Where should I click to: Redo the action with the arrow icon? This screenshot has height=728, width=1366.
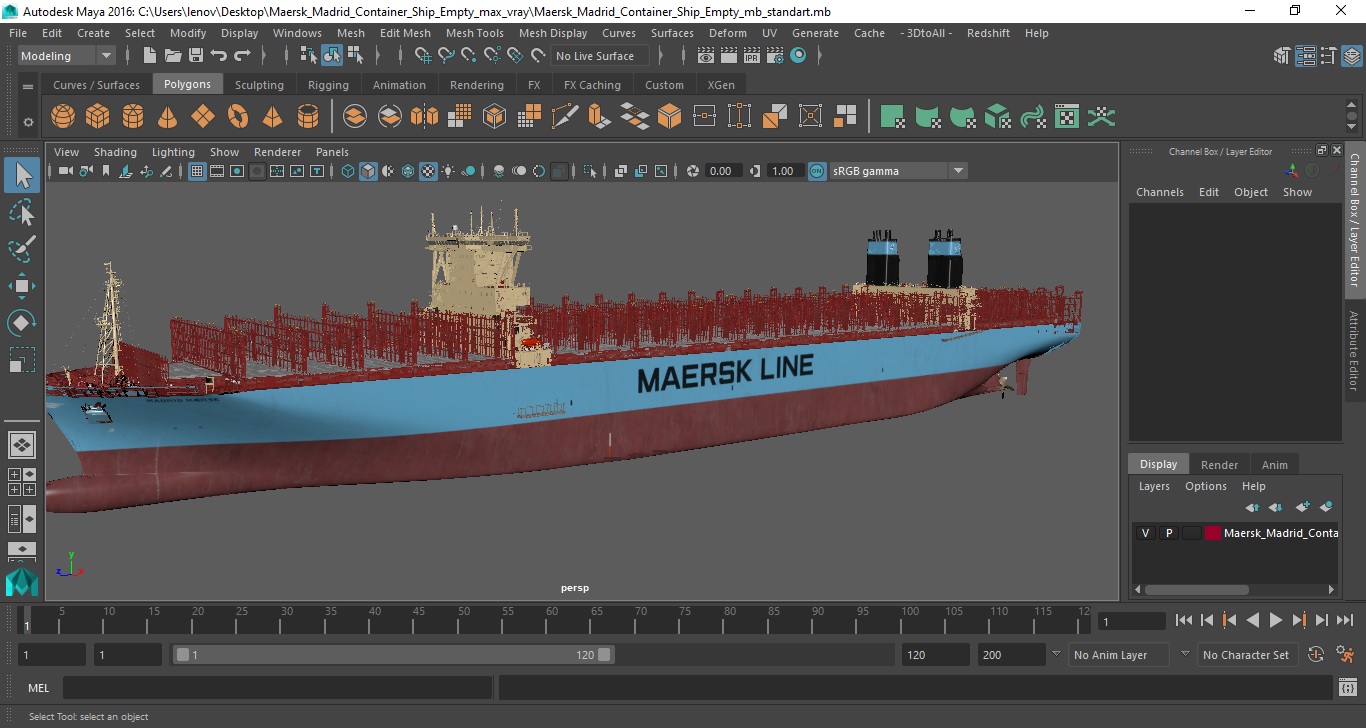coord(242,56)
